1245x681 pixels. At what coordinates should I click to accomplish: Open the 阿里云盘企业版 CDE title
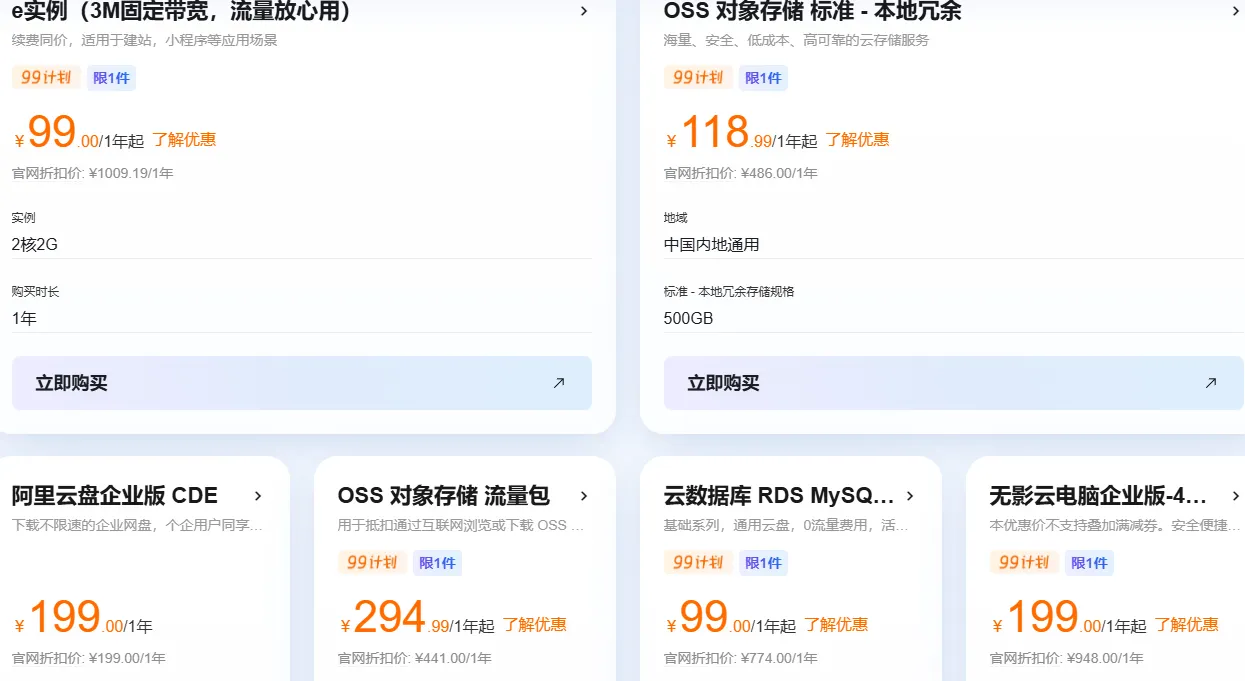click(115, 496)
